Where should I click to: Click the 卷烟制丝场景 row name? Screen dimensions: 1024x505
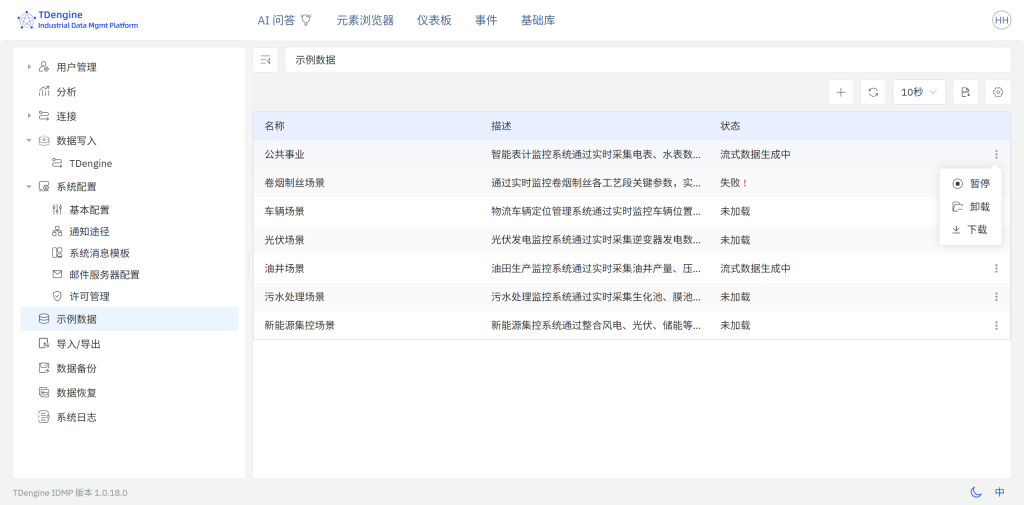click(295, 183)
